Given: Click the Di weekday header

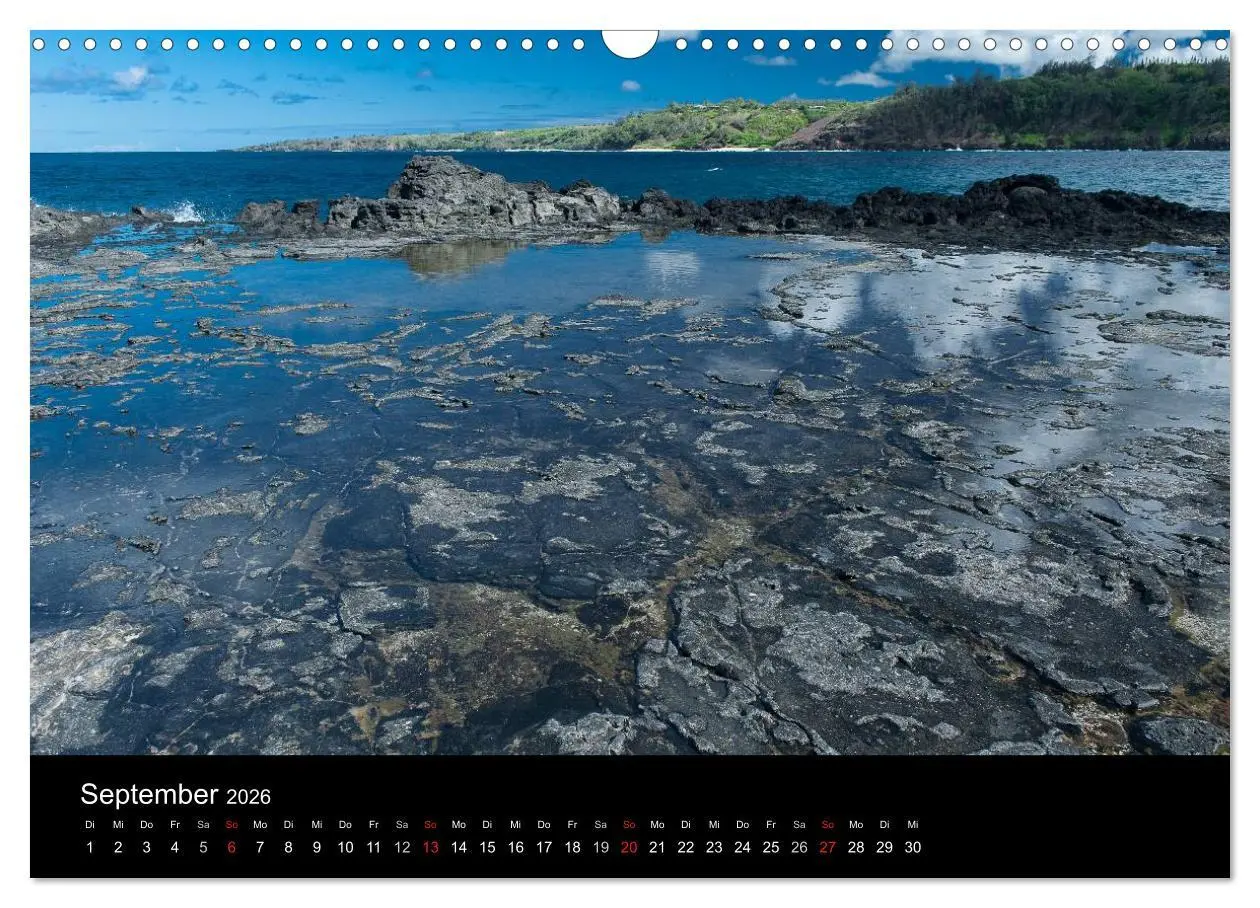Looking at the screenshot, I should click(87, 825).
